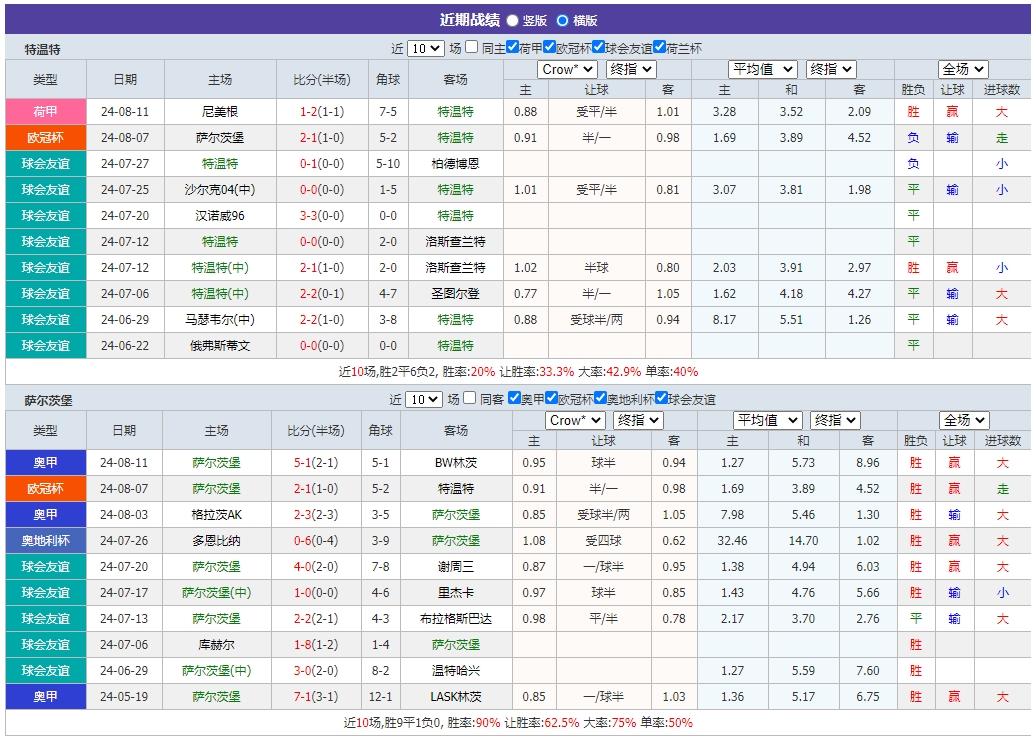Image resolution: width=1031 pixels, height=736 pixels.
Task: Enable the 同客 filter for 萨尔茨堡
Action: [469, 397]
